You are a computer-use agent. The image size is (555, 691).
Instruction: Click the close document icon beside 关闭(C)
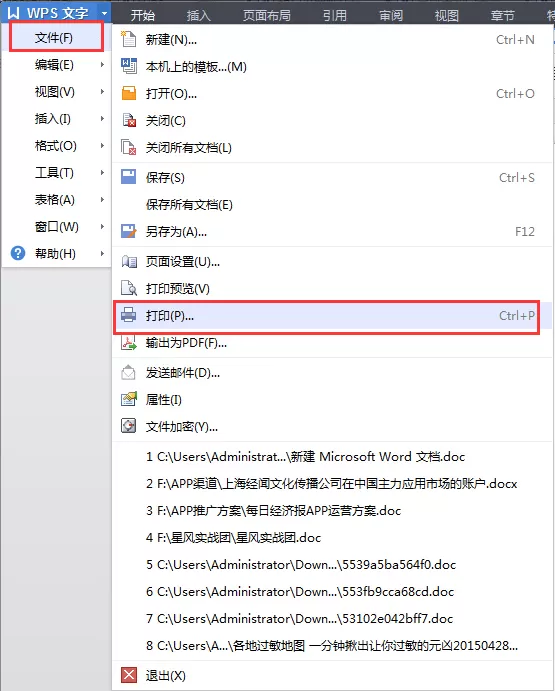coord(129,120)
